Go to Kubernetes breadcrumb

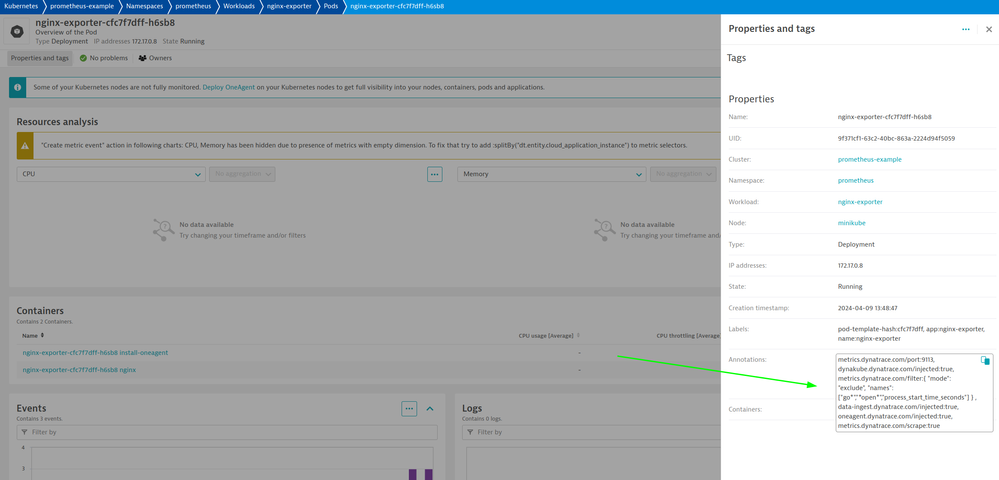coord(20,6)
